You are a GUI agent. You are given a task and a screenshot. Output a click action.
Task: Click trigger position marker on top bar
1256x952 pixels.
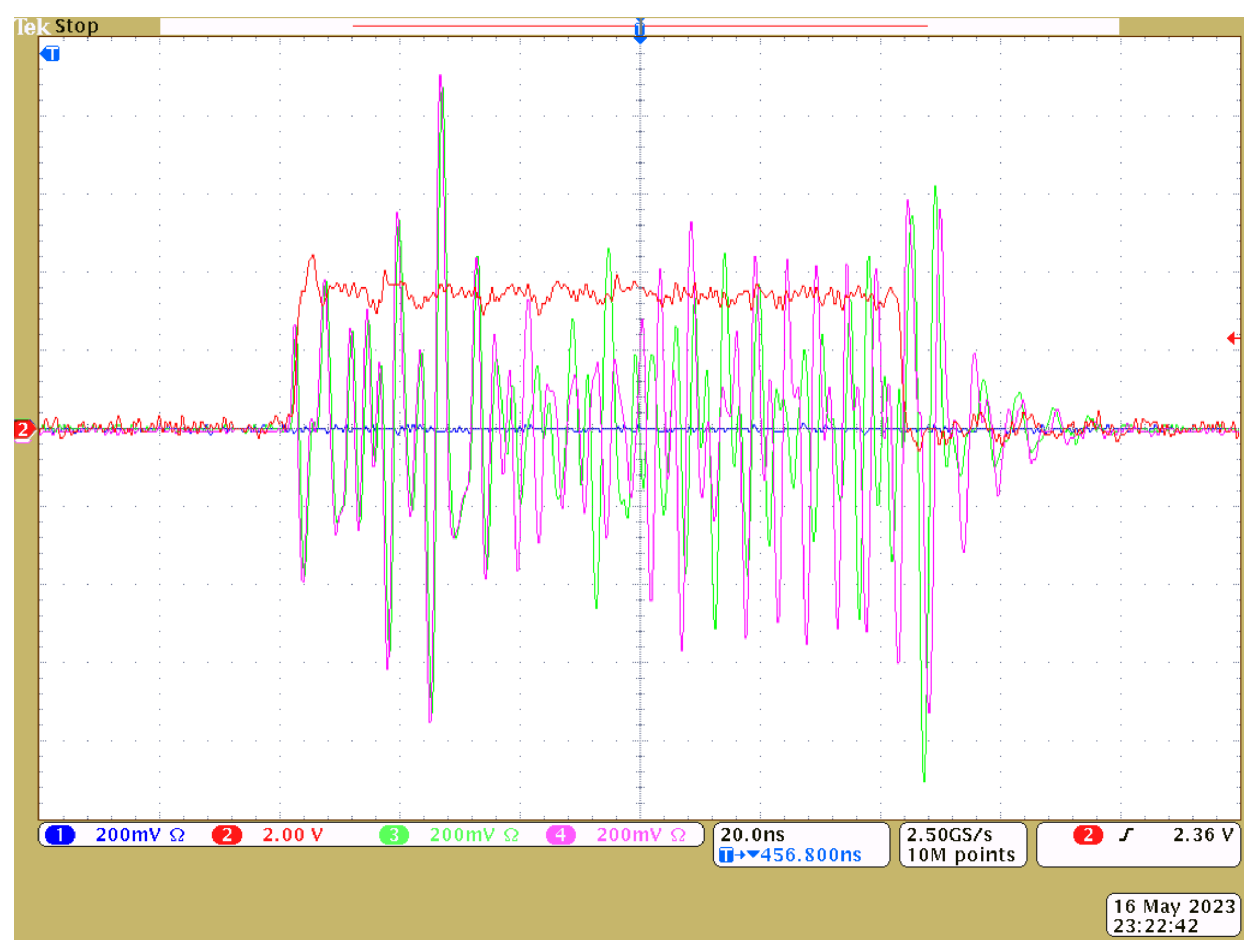pos(640,30)
